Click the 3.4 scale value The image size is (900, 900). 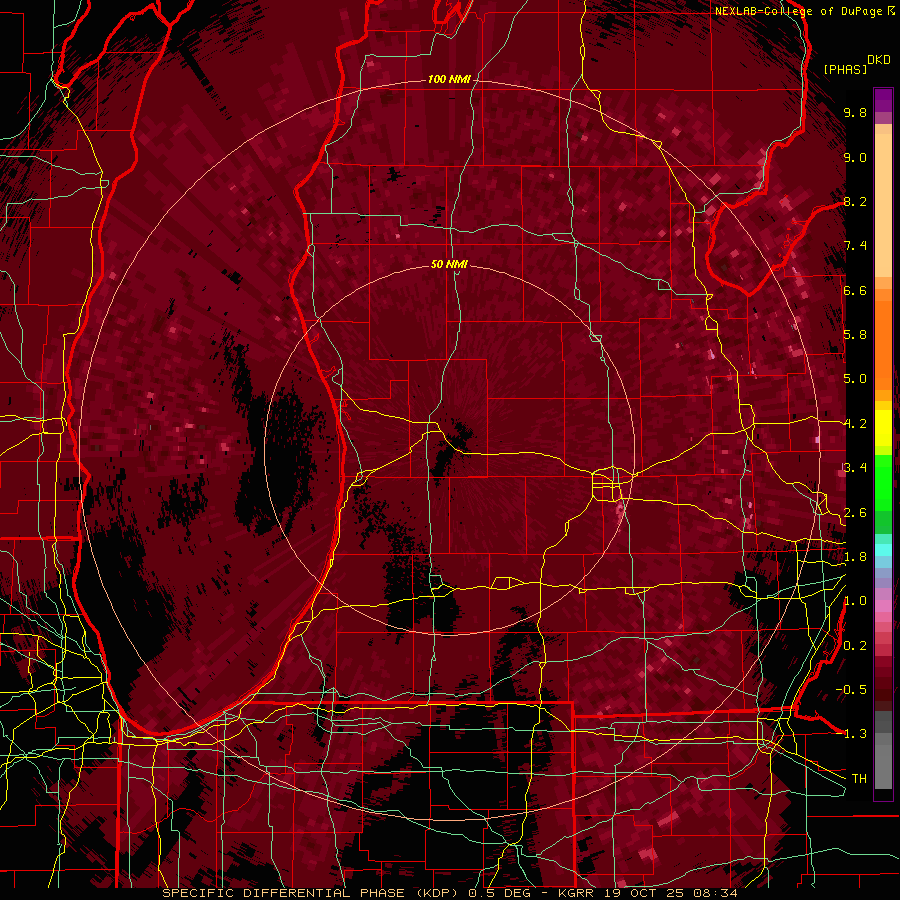855,468
